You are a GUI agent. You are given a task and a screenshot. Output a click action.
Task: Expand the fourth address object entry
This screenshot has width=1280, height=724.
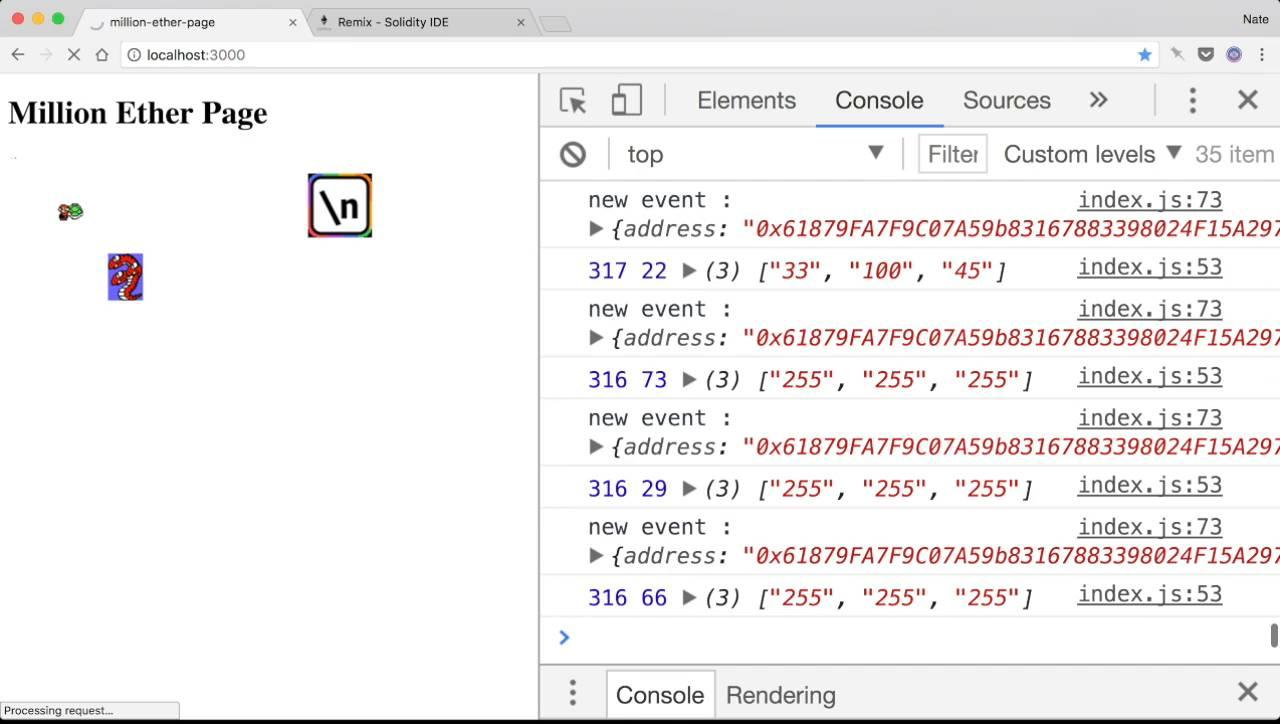tap(596, 556)
